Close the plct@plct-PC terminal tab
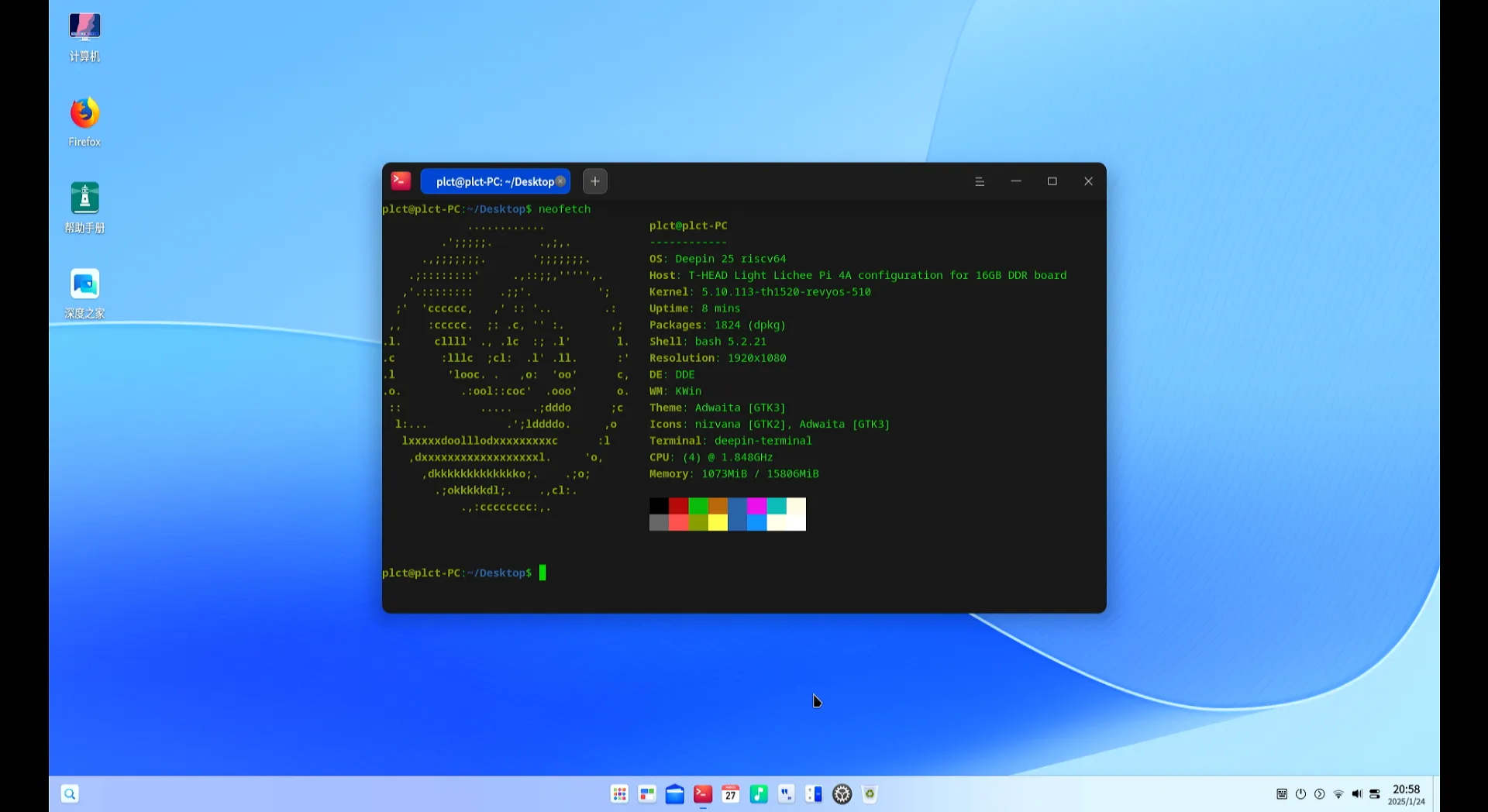Image resolution: width=1488 pixels, height=812 pixels. [x=561, y=181]
